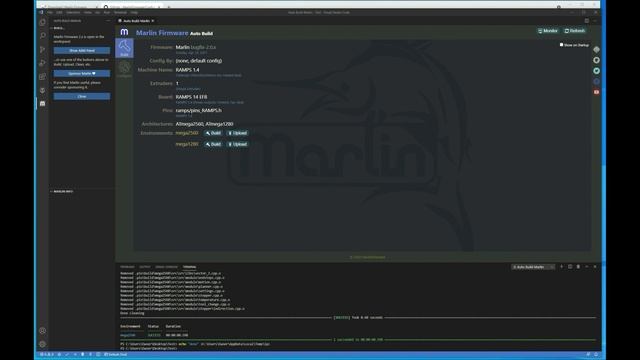640x360 pixels.
Task: Open the YouTube icon link
Action: [x=596, y=92]
